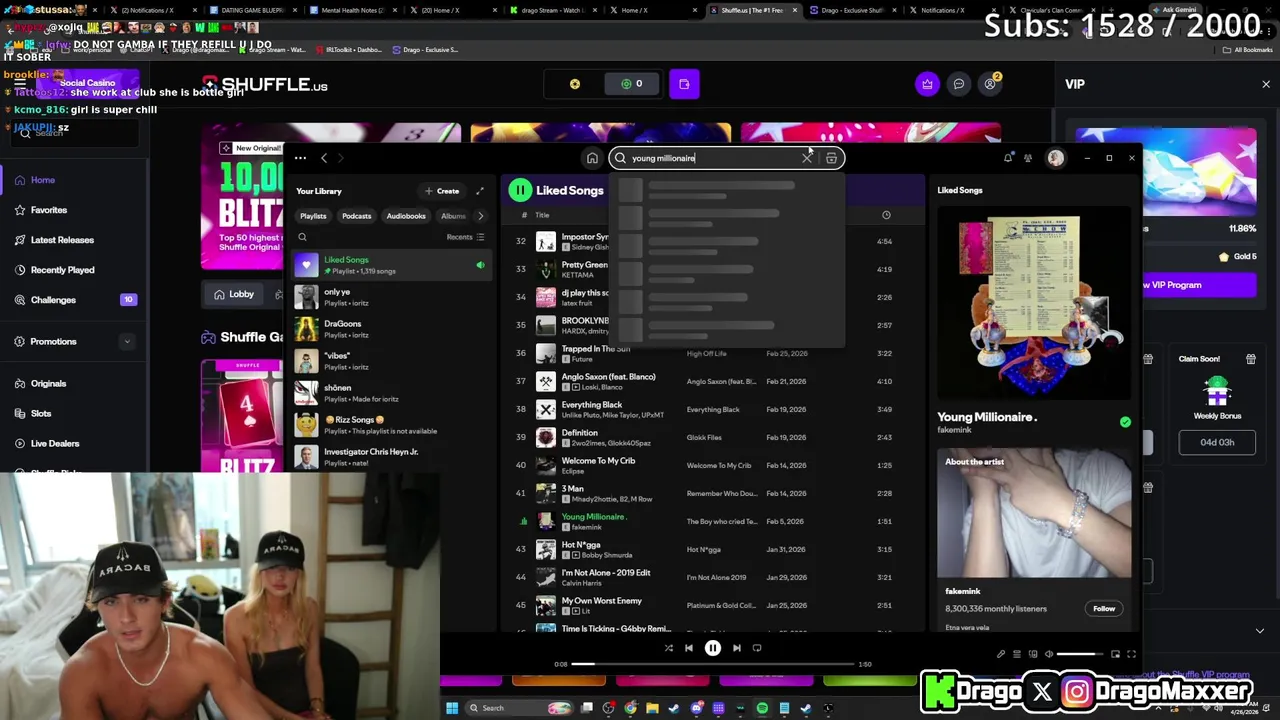Show more library filter chips arrow
1280x720 pixels.
(480, 216)
